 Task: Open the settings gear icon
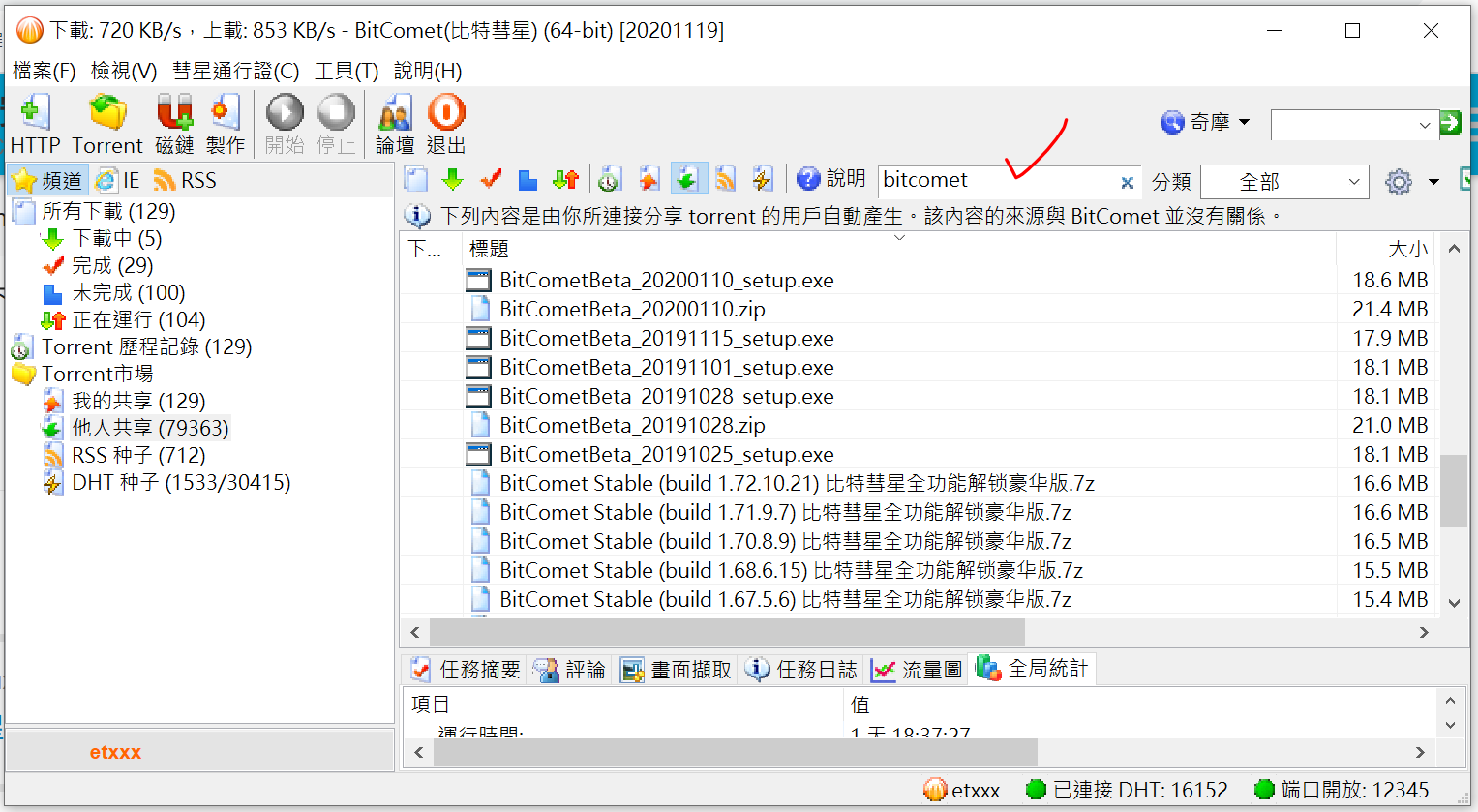coord(1399,181)
